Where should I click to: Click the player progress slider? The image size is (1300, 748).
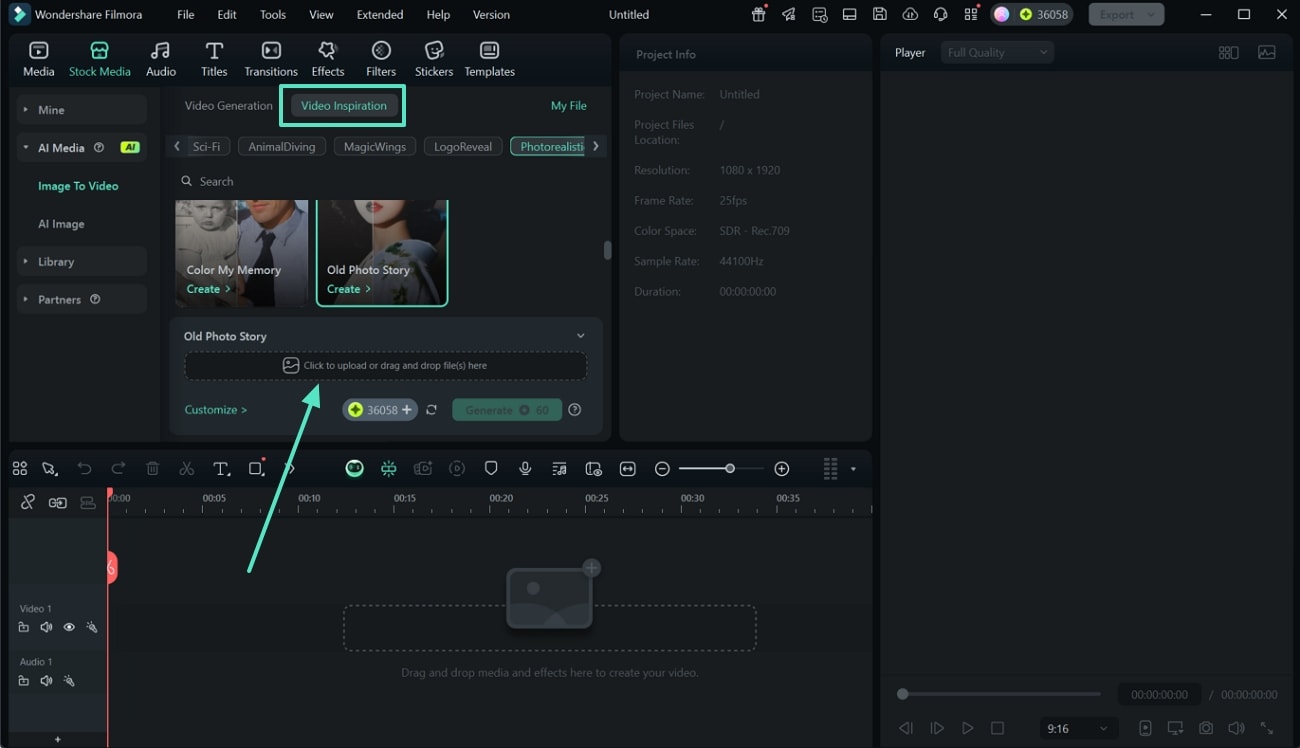998,694
